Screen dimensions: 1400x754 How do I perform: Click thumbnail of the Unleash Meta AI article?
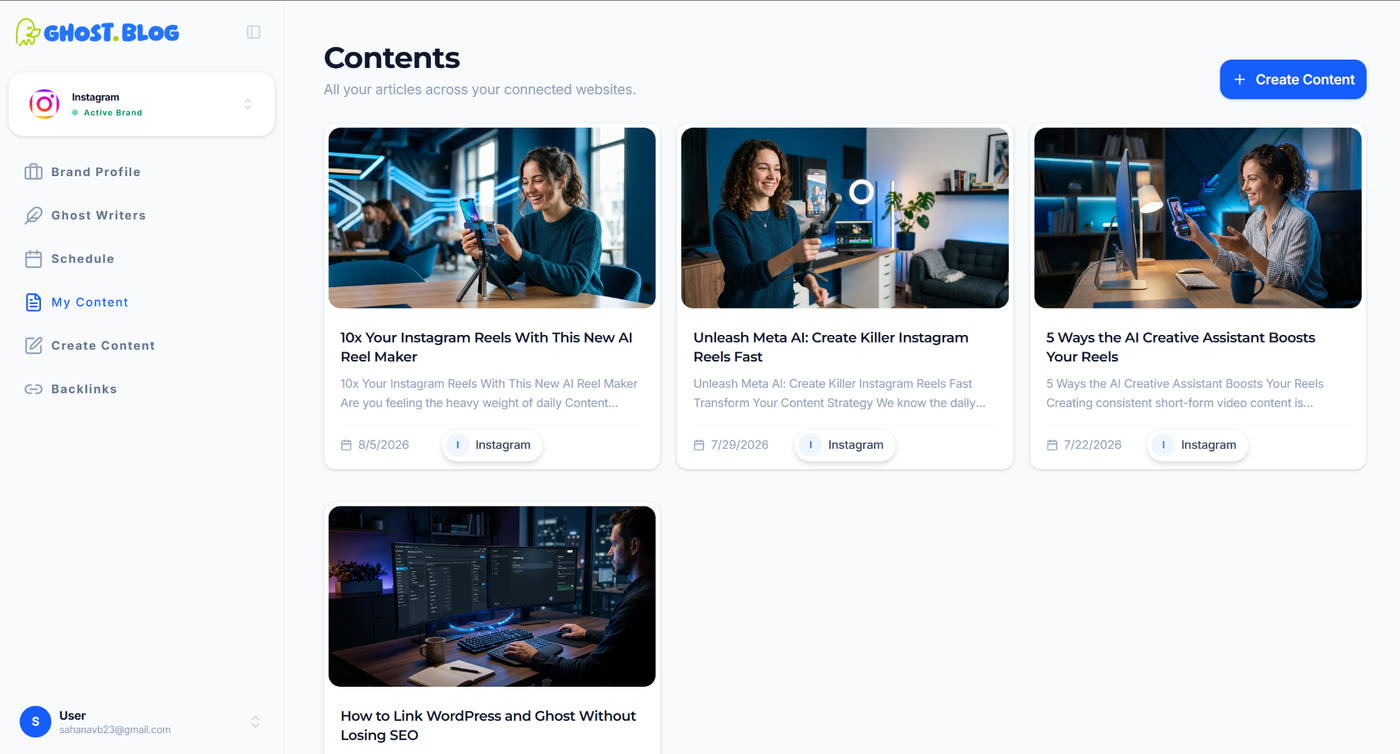[x=845, y=218]
